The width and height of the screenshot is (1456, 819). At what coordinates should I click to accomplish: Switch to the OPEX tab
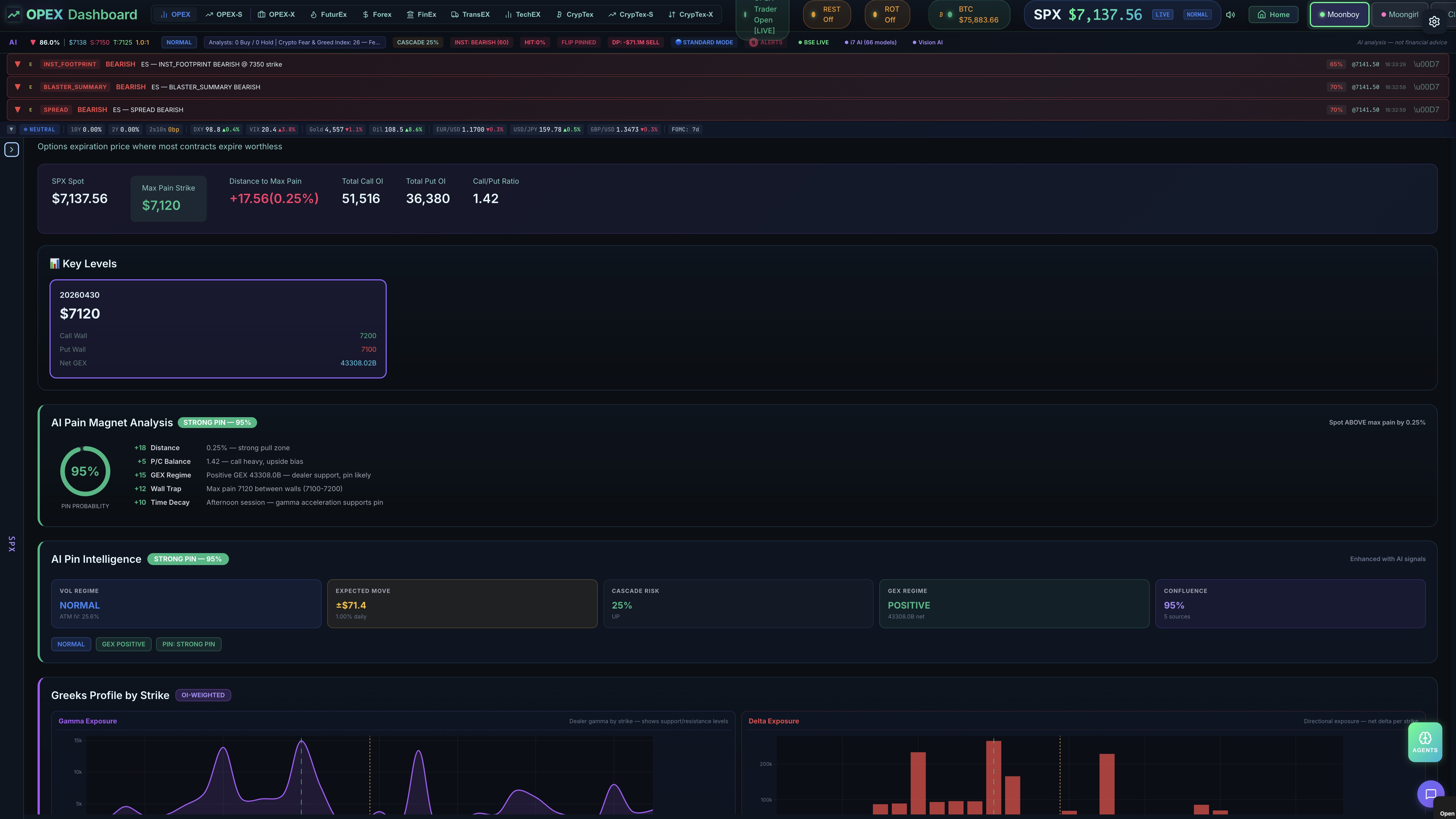(175, 15)
